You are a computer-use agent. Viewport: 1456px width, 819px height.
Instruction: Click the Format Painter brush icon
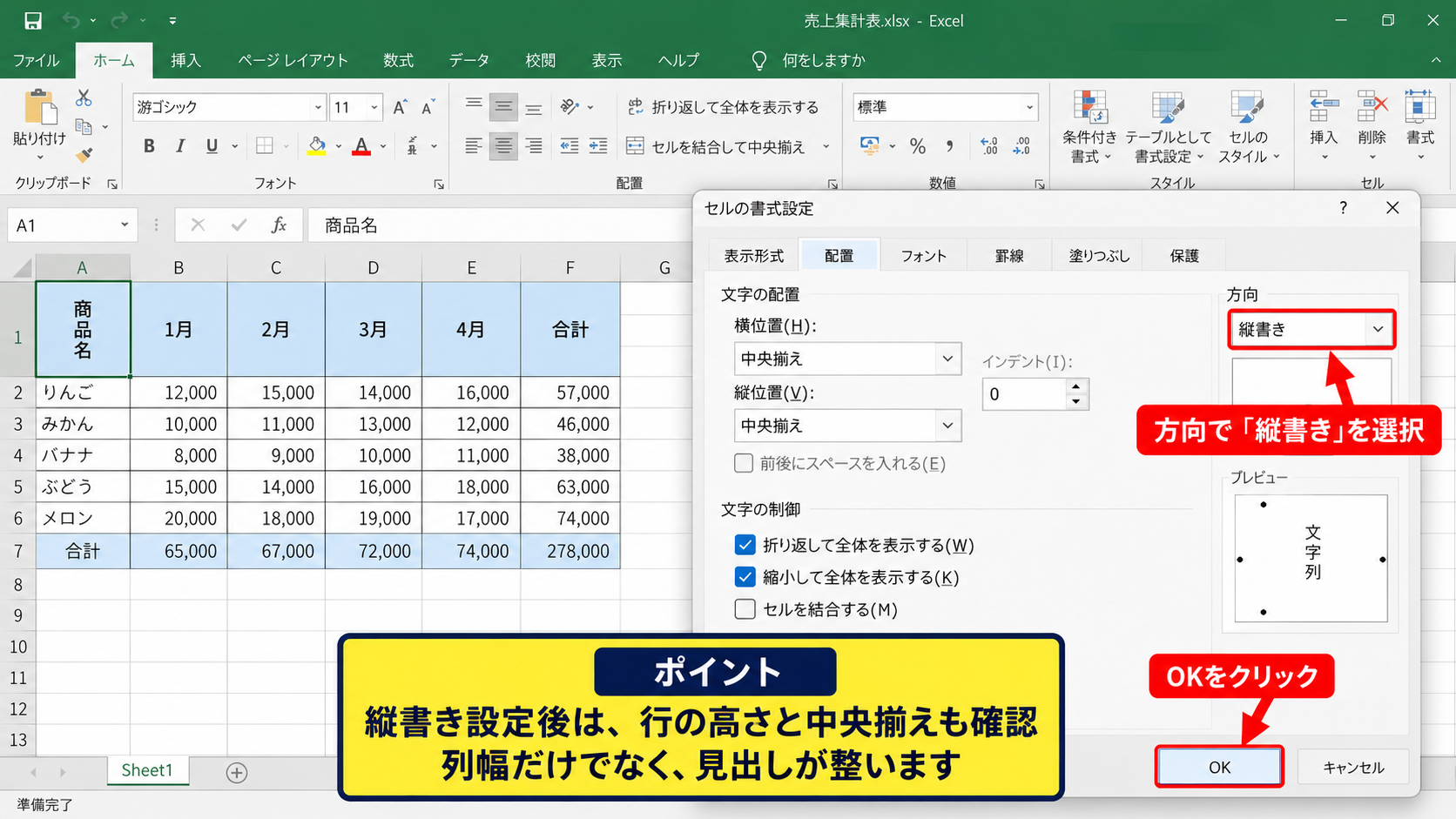coord(84,155)
